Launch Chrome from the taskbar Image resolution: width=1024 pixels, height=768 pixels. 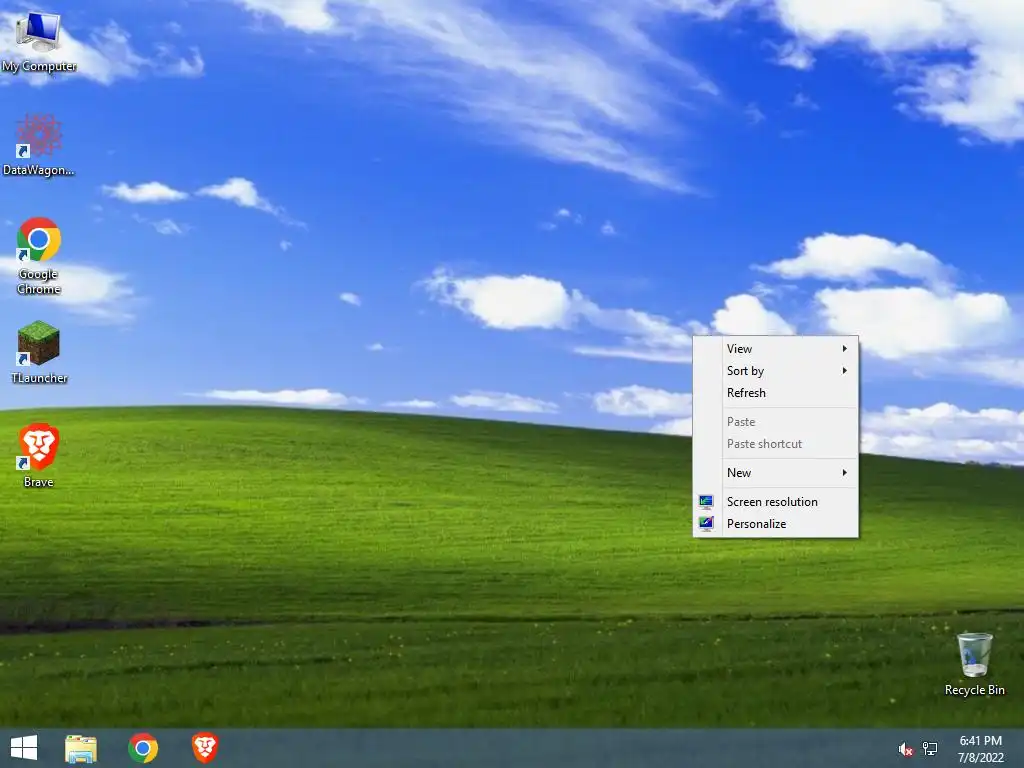click(143, 748)
